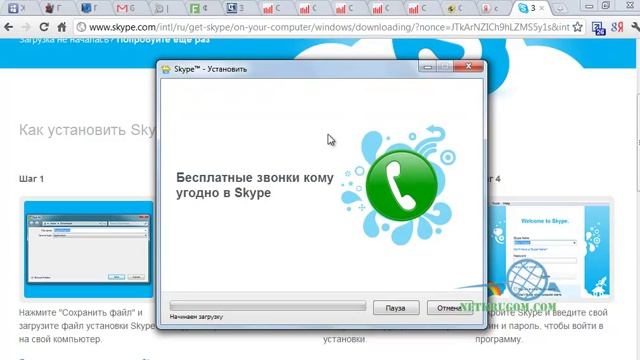
Task: Click the 'Шаг 1' heading
Action: click(x=31, y=179)
